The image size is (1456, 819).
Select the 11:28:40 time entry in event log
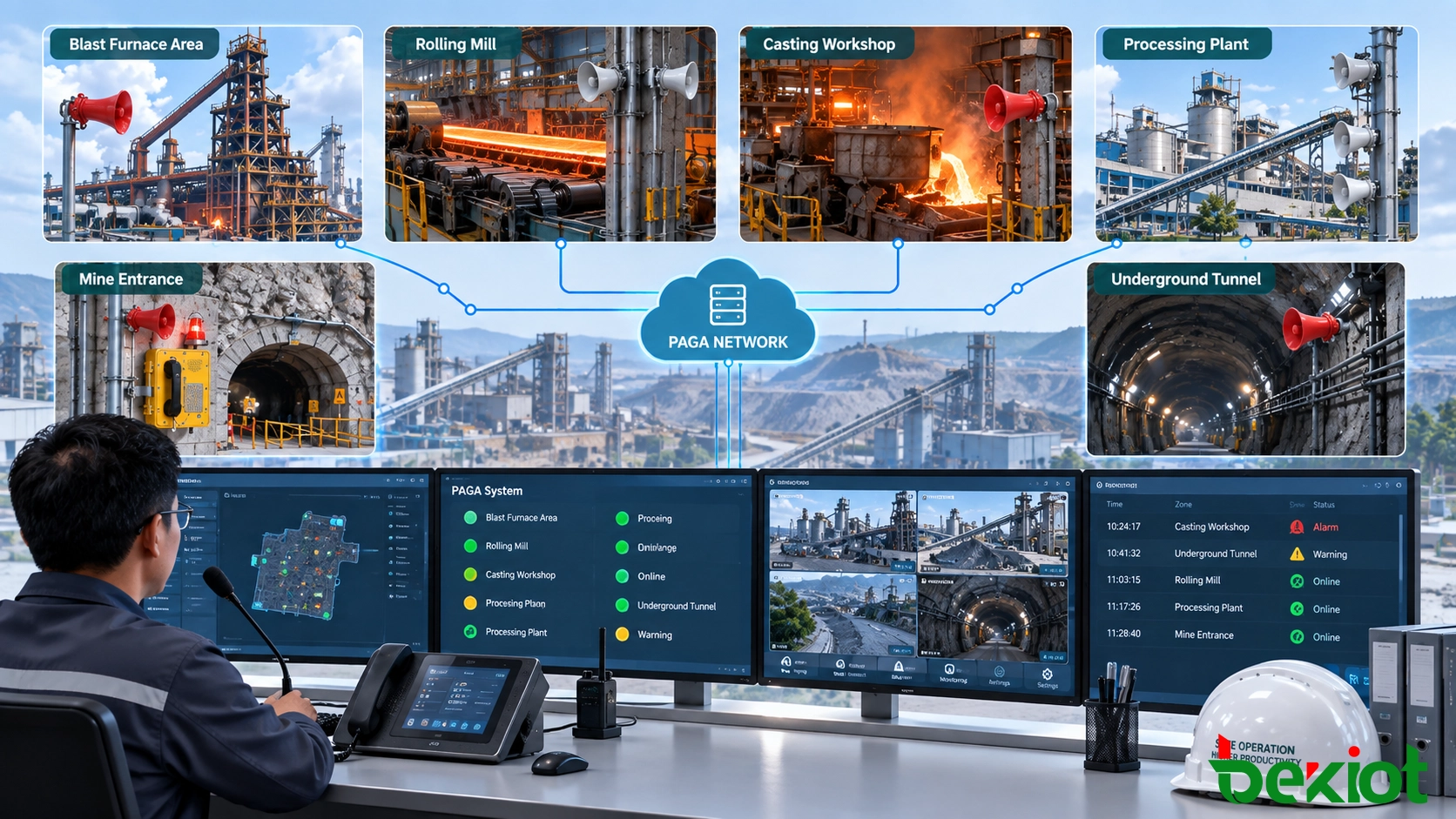1123,634
